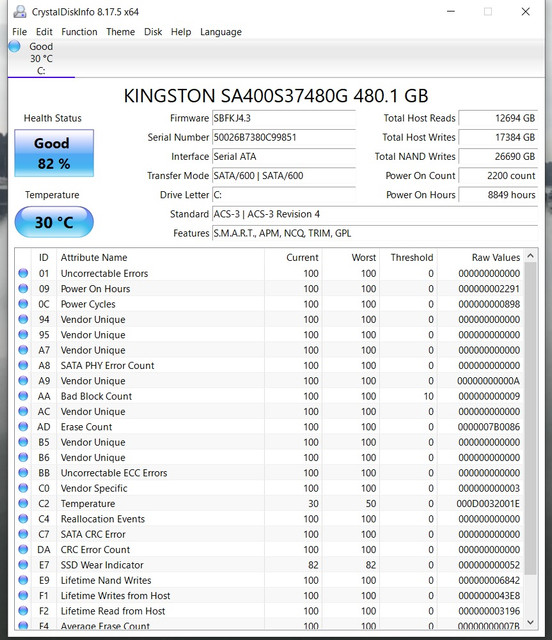Viewport: 552px width, 640px height.
Task: Click the CrystalDiskInfo title bar app icon
Action: [19, 12]
